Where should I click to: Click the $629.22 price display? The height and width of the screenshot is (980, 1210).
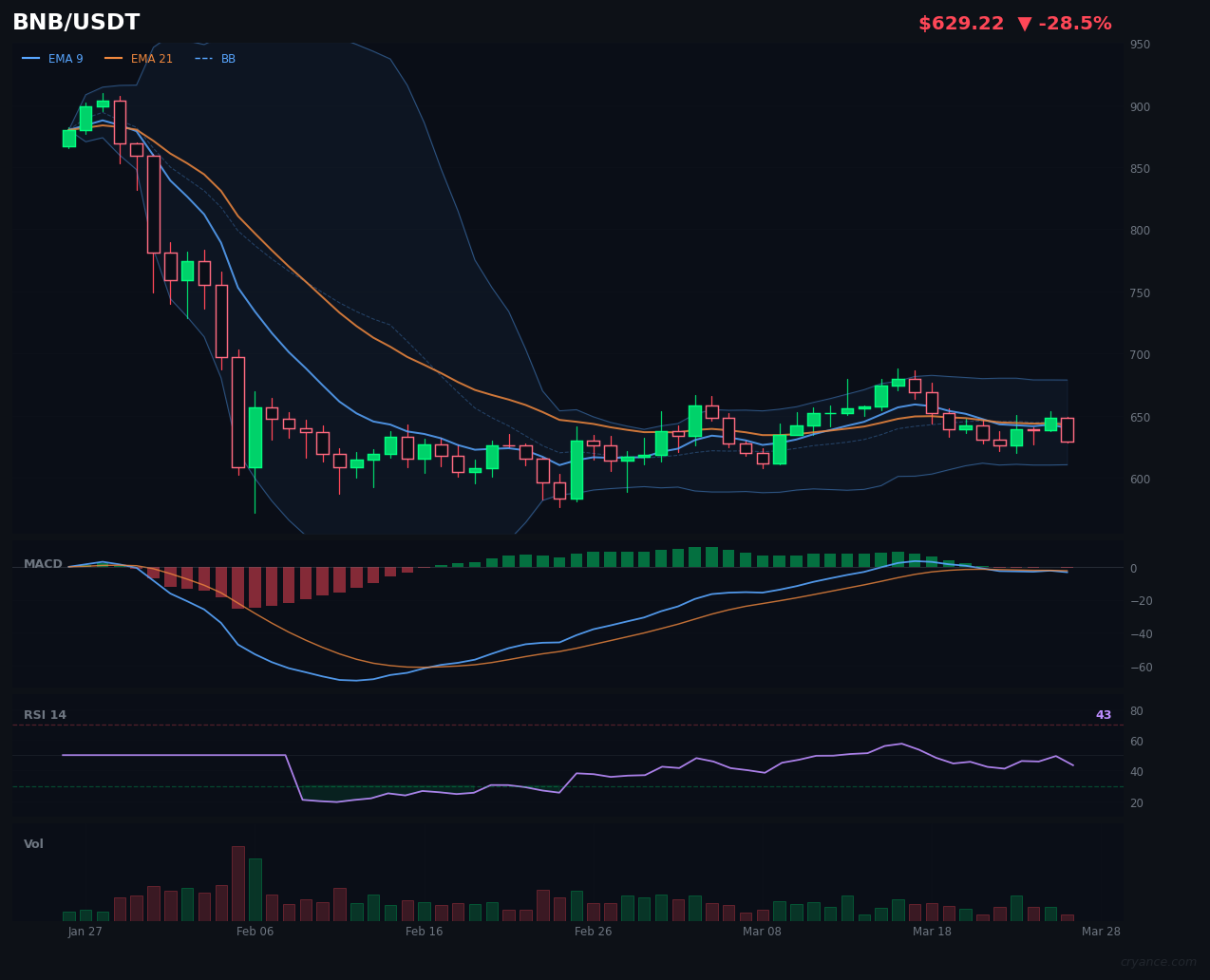point(961,23)
